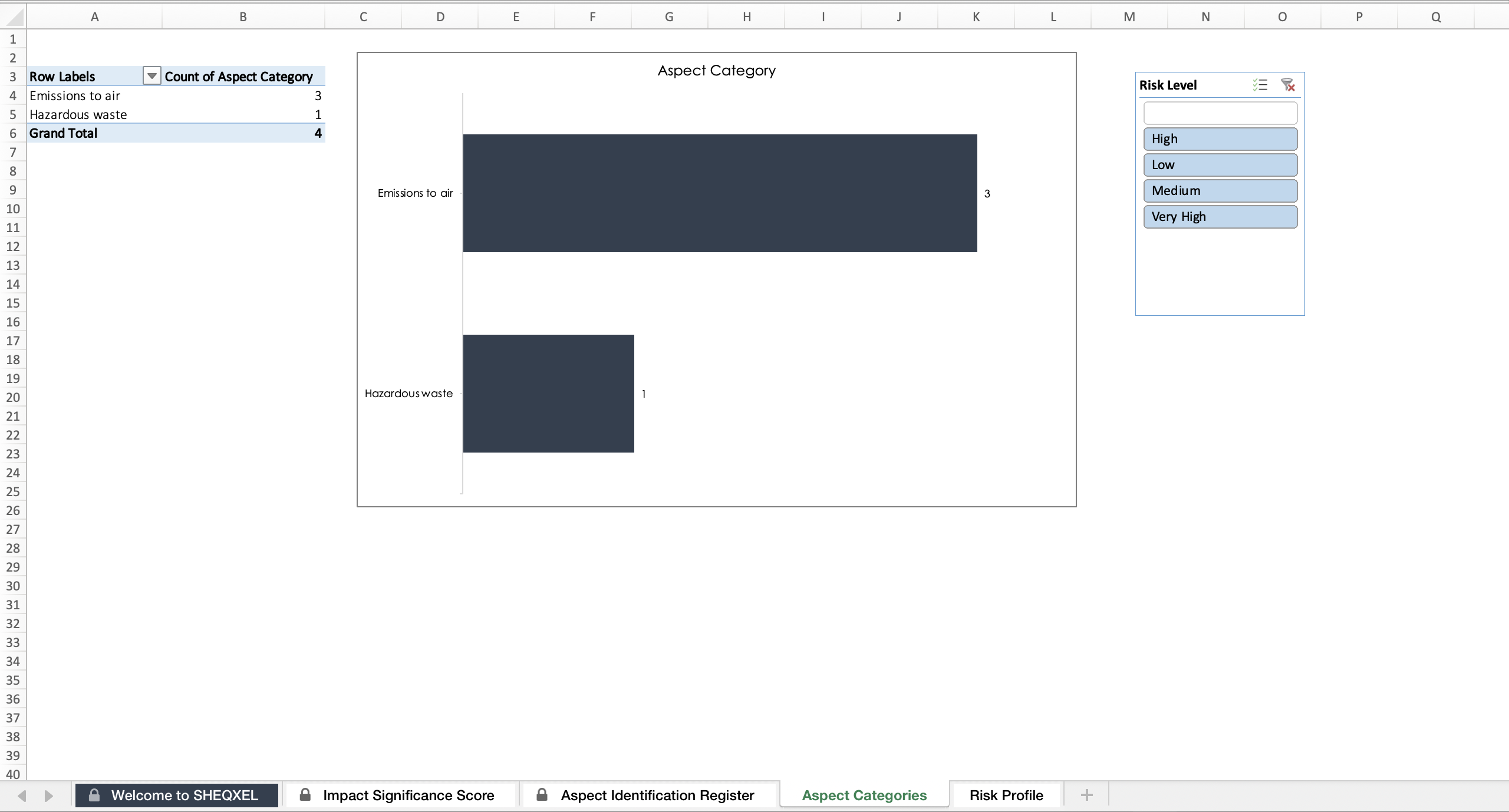
Task: Select the Emissions to air bar in chart
Action: tap(720, 193)
